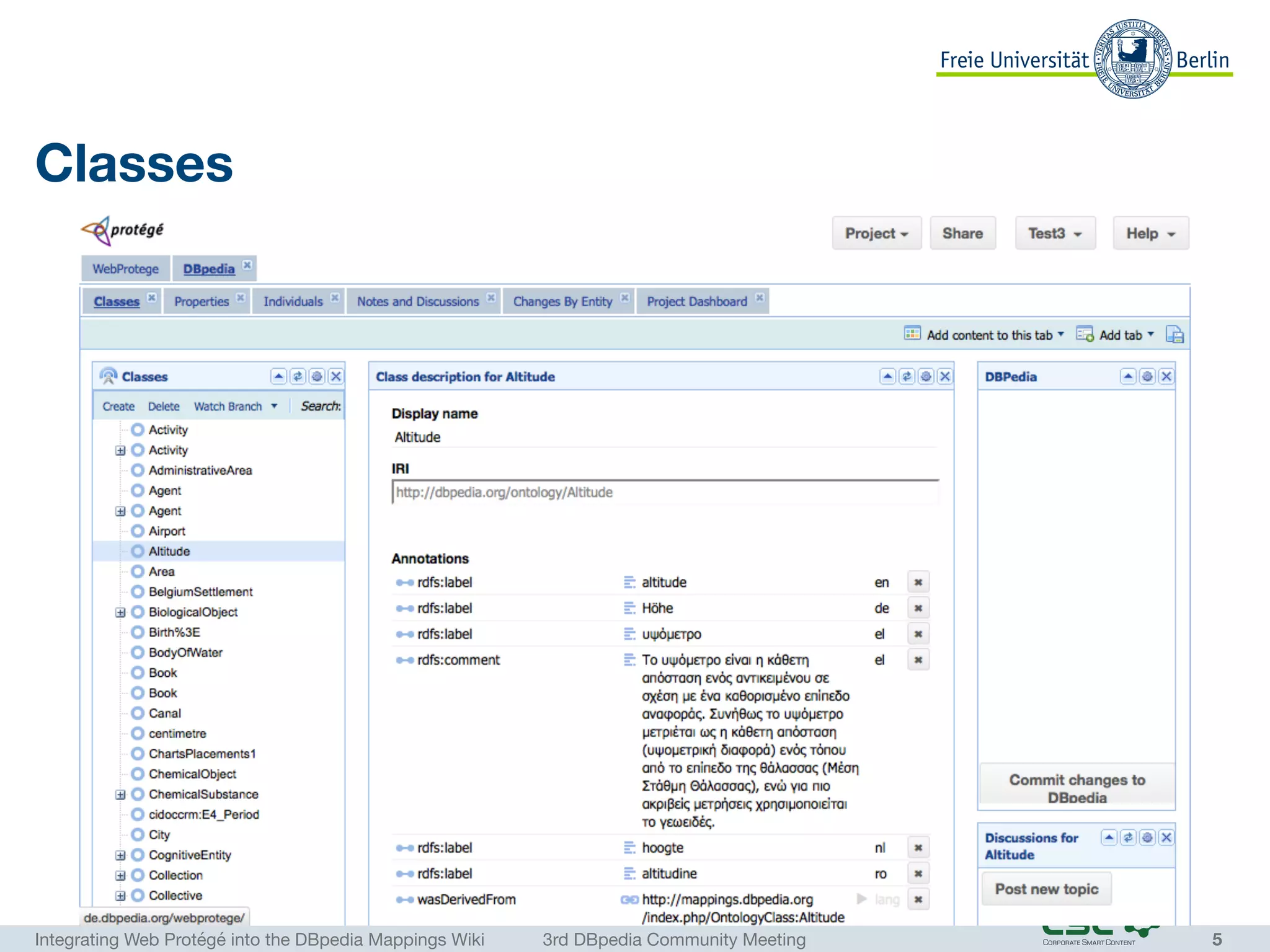Close the Changes By Entity tab
This screenshot has width=1270, height=952.
624,298
